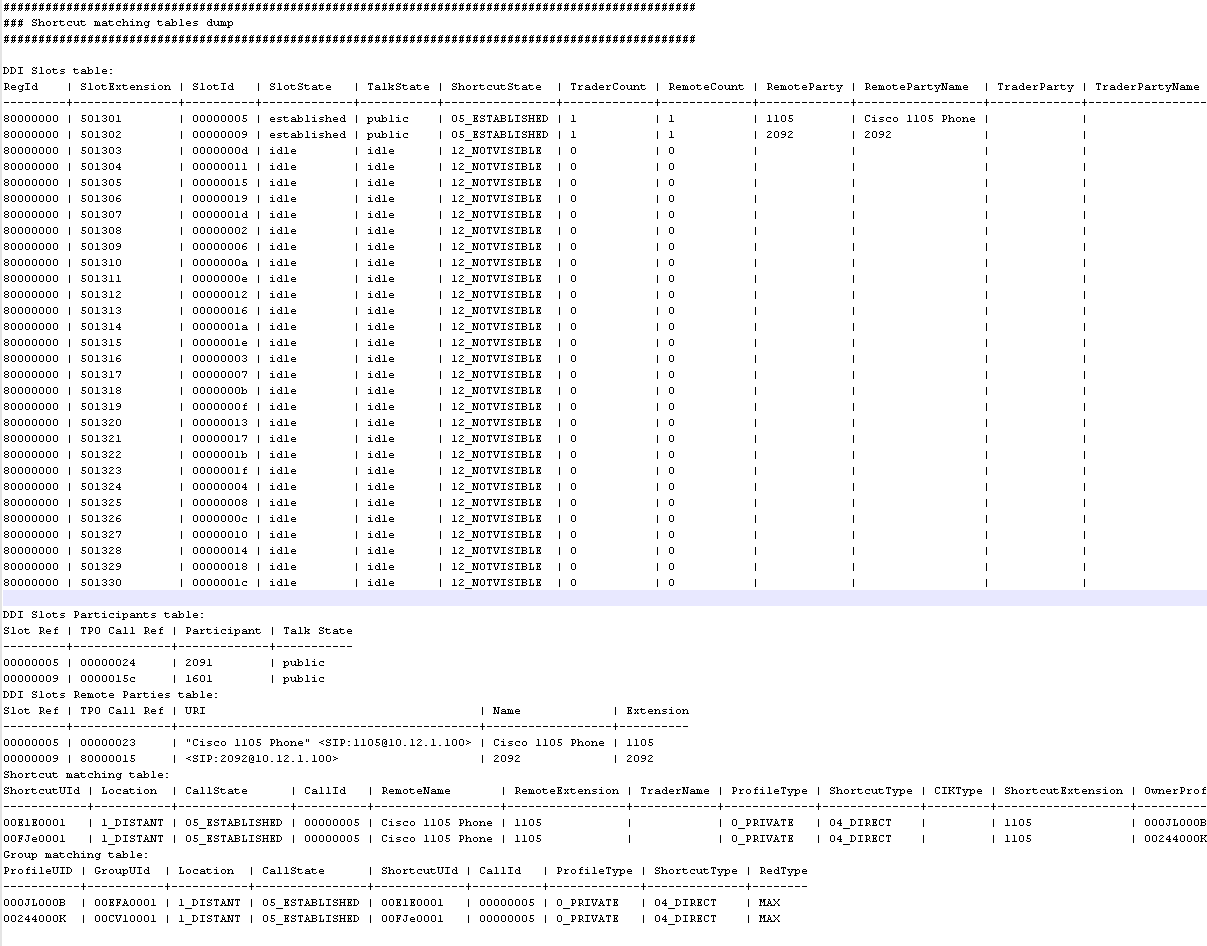Click 'established' in the 501301 row
The width and height of the screenshot is (1207, 946).
(307, 119)
